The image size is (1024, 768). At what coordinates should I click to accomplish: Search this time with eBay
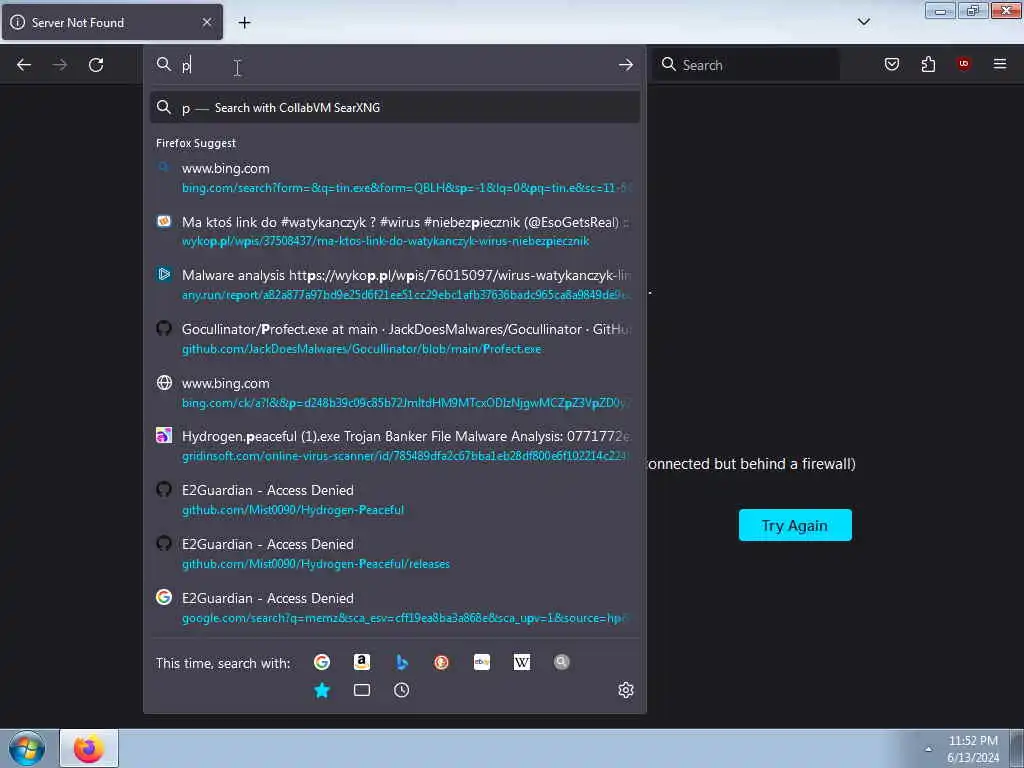(482, 662)
